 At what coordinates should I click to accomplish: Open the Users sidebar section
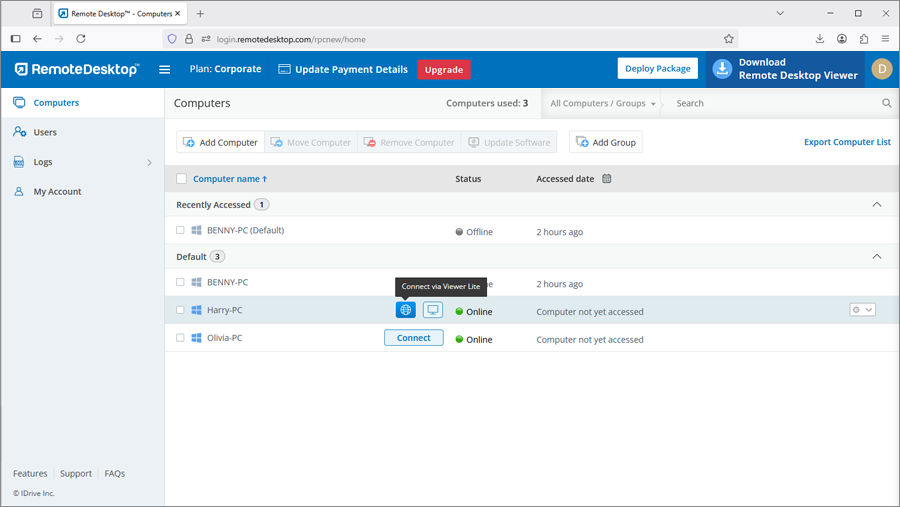(45, 132)
